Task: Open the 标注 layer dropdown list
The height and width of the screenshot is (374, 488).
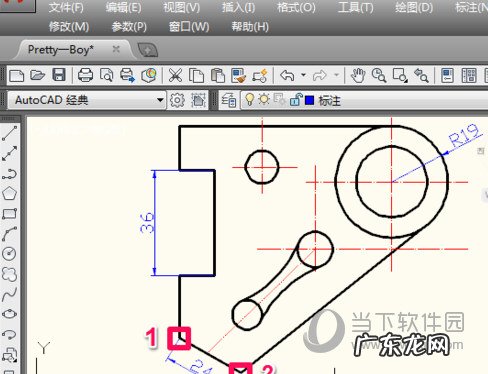Action: (363, 100)
